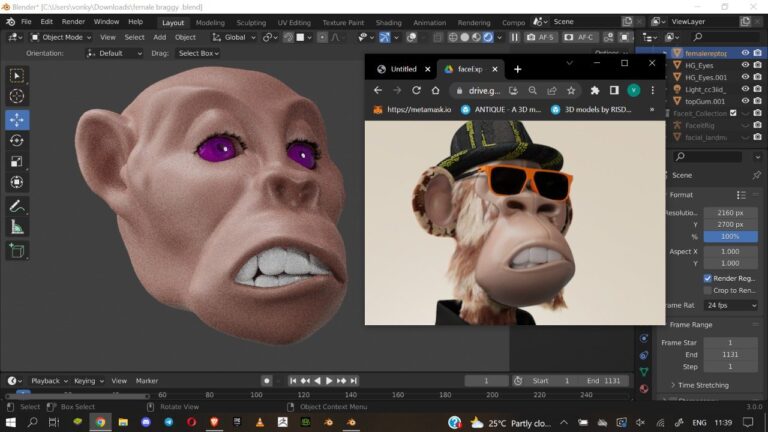Jump to timeline start frame
The height and width of the screenshot is (432, 768).
[x=293, y=381]
